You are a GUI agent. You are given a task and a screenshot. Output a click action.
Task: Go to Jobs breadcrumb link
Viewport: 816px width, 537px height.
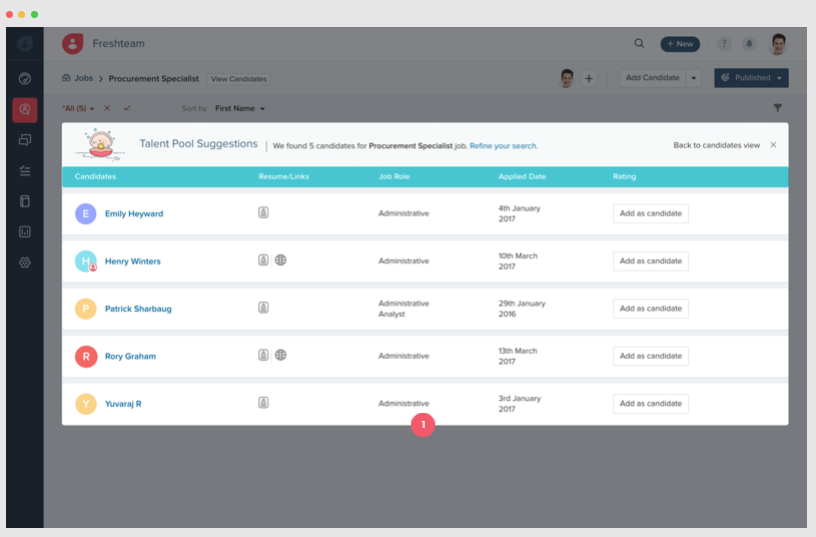[78, 78]
